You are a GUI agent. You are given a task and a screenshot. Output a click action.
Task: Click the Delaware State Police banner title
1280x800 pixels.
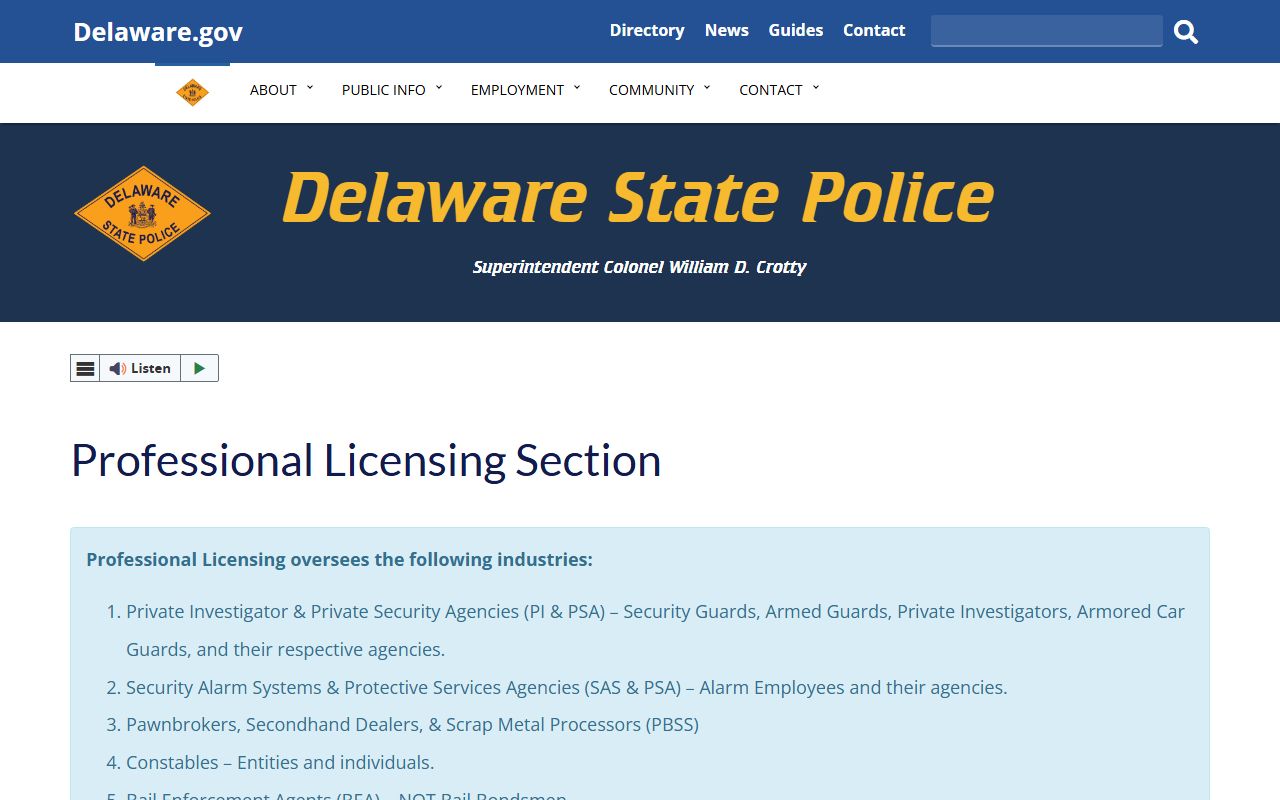coord(638,198)
